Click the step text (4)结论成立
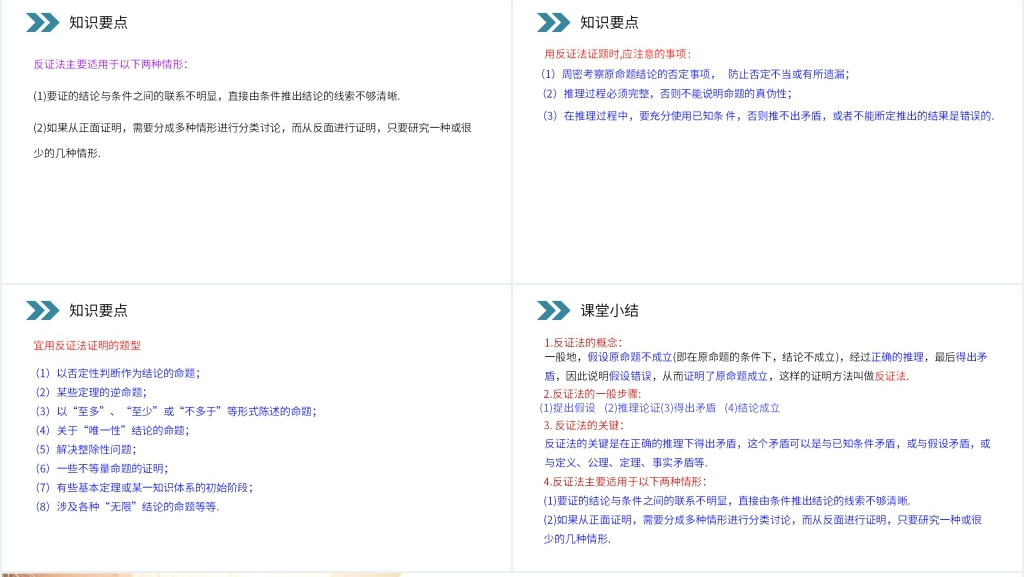 pos(752,408)
